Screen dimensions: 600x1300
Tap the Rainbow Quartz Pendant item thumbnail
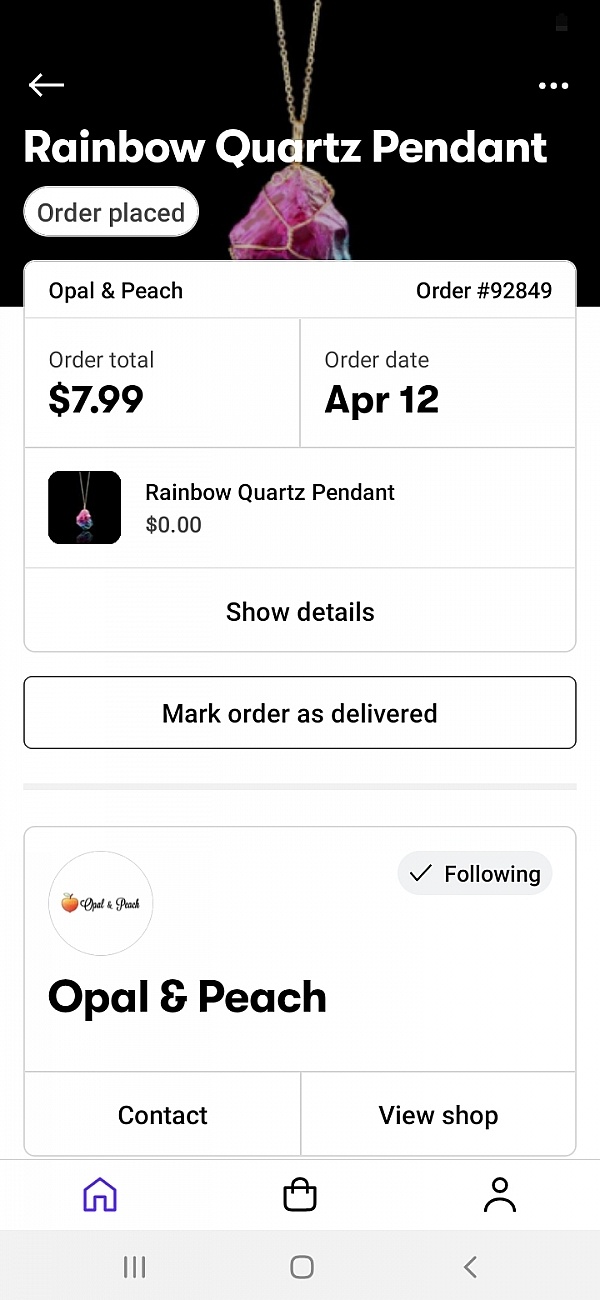(85, 508)
